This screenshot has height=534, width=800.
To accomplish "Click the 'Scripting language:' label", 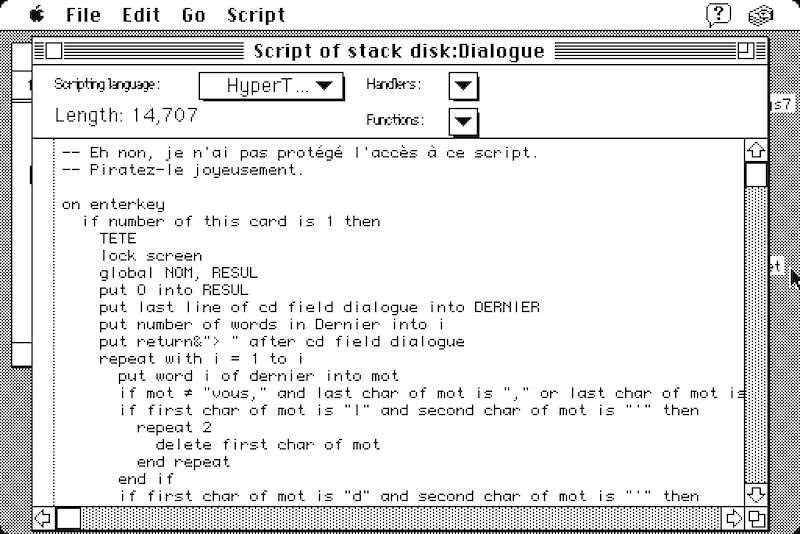I will [107, 84].
